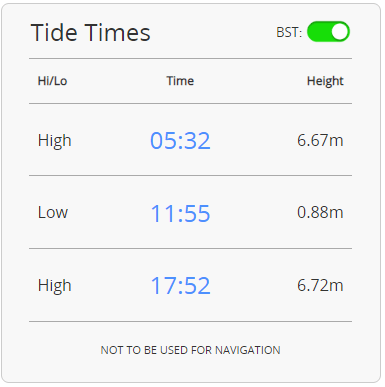Open the 05:32 high tide time link
This screenshot has height=387, width=385.
180,140
